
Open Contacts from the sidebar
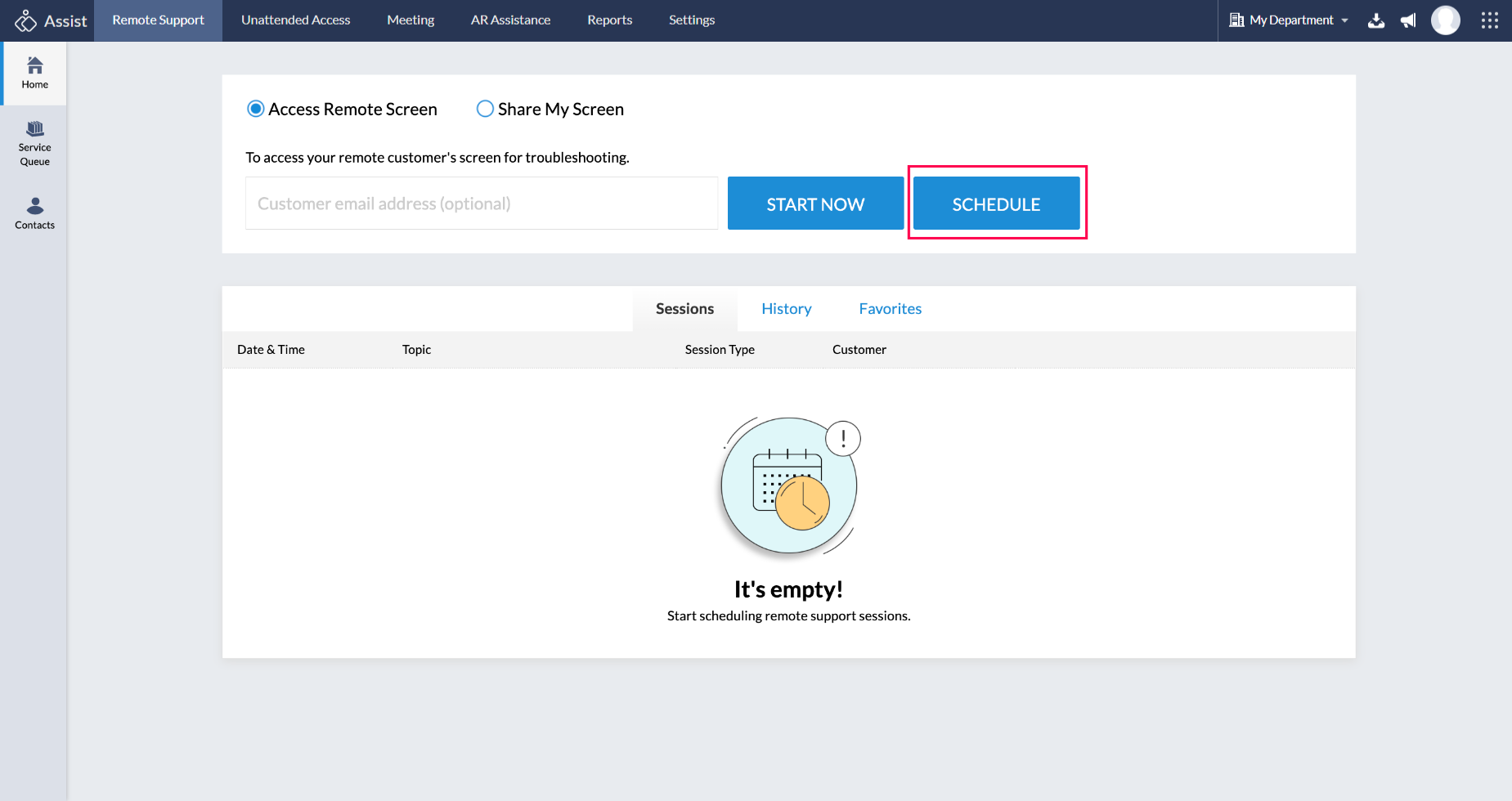[x=34, y=213]
